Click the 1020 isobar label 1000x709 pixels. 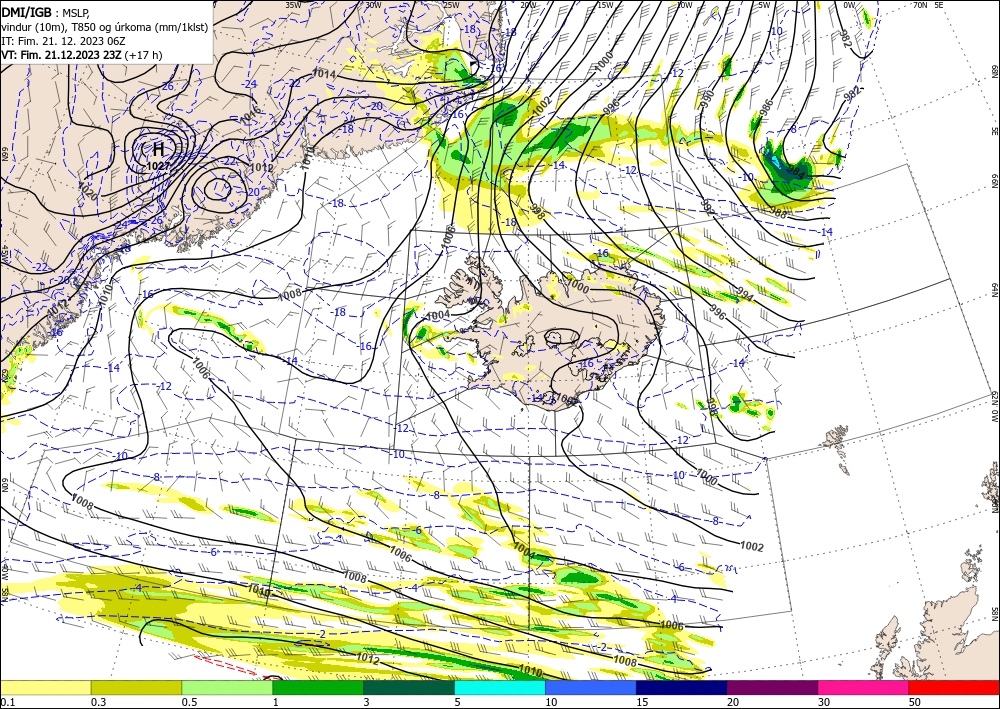88,191
